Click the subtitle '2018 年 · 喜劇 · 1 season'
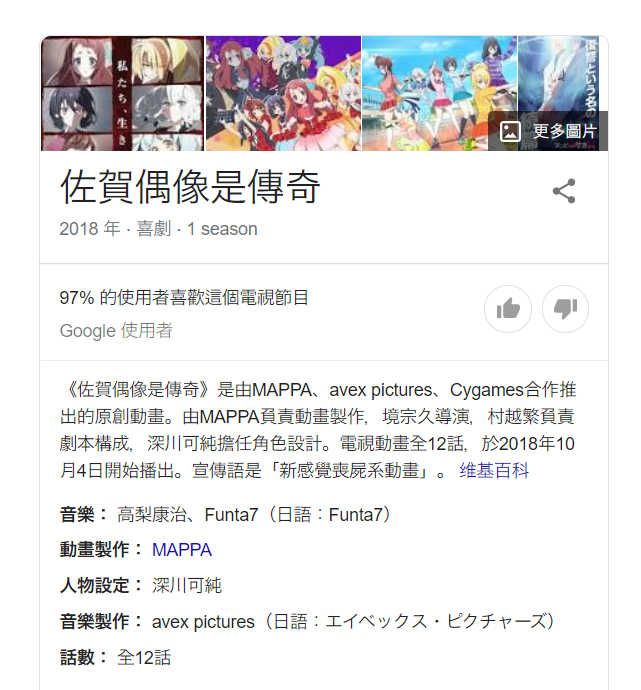641x690 pixels. click(158, 229)
